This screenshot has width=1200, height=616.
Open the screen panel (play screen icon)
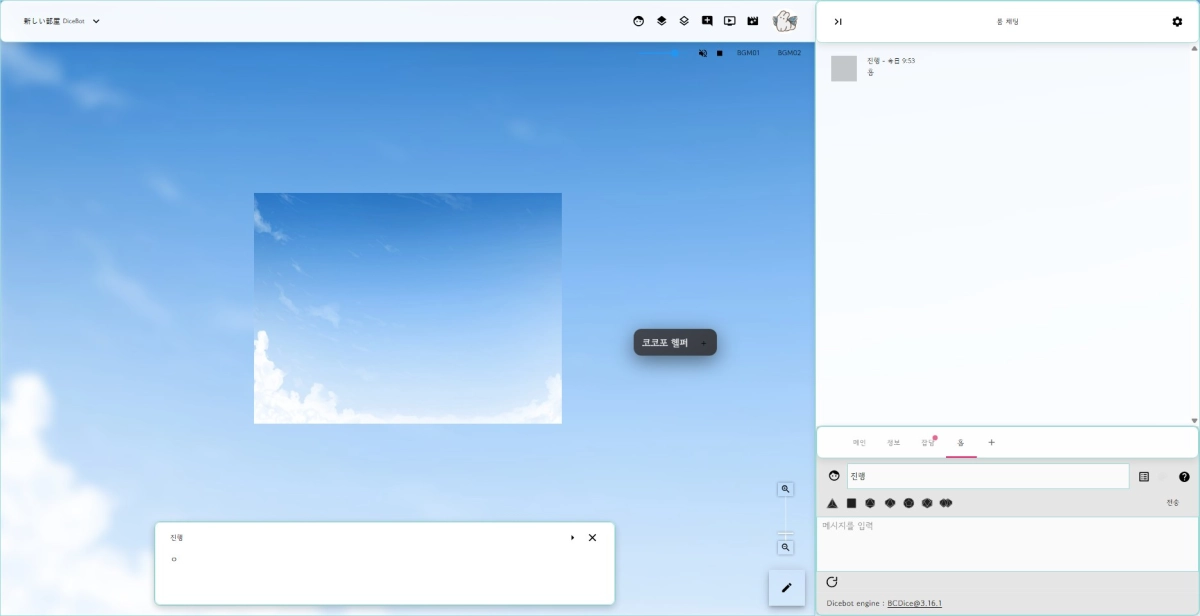coord(729,20)
